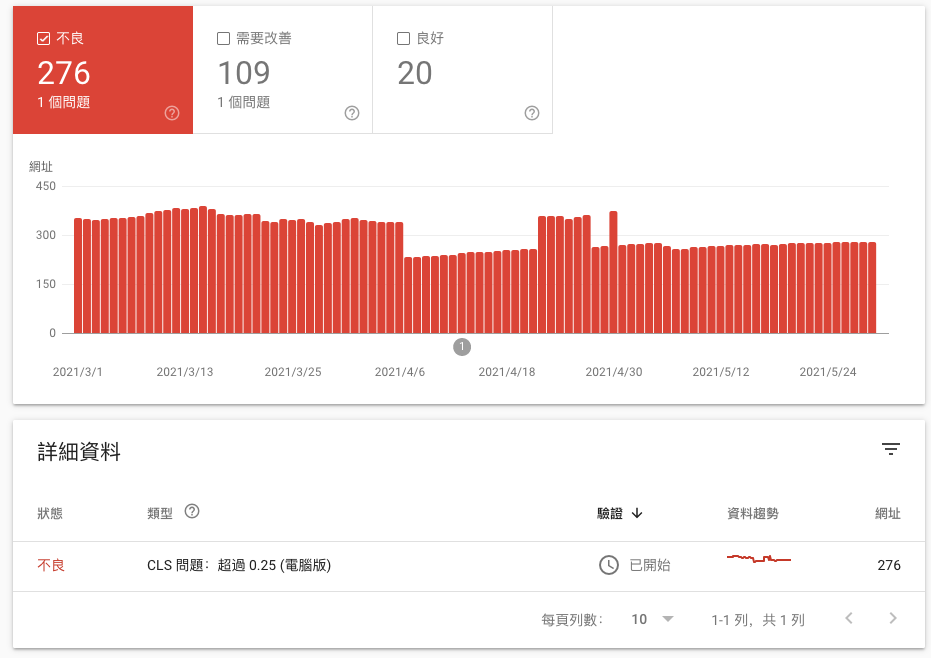931x658 pixels.
Task: Toggle the 不良 checkbox
Action: coord(43,39)
